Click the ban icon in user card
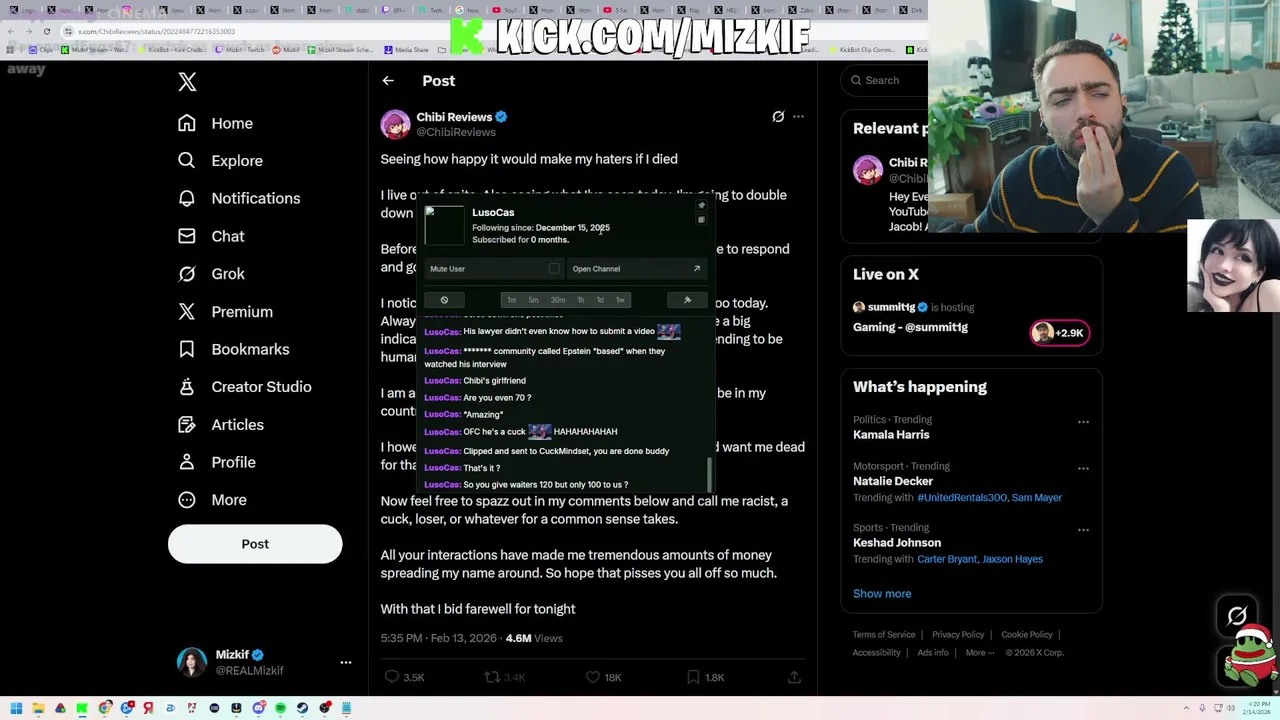 click(x=444, y=300)
